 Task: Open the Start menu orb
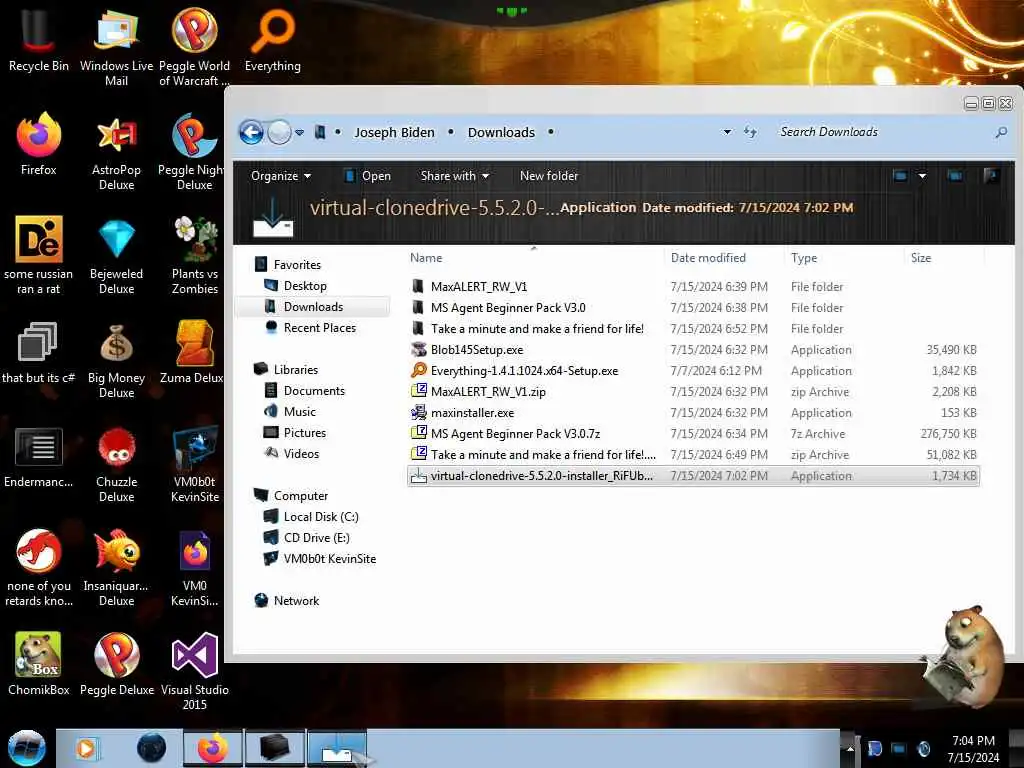coord(26,748)
